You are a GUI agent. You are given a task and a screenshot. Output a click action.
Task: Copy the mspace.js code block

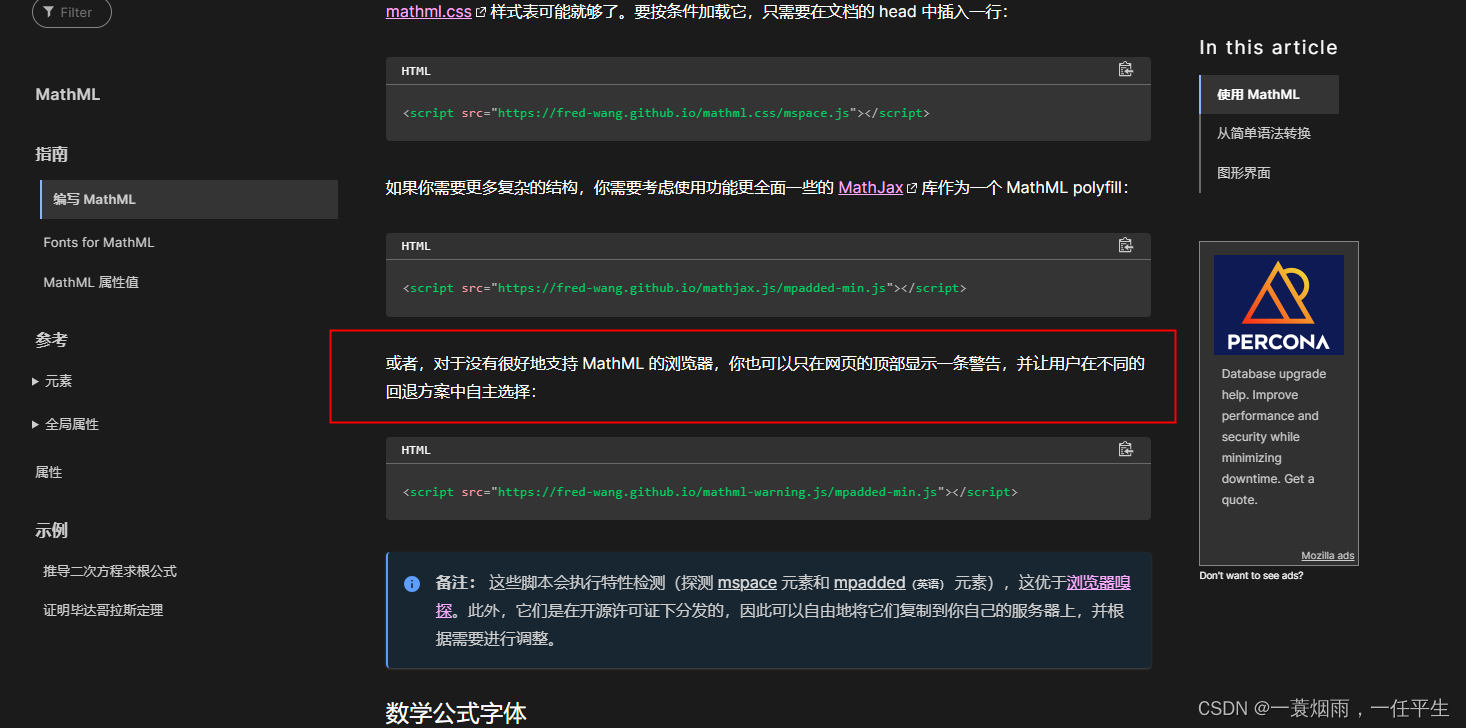pos(1125,70)
